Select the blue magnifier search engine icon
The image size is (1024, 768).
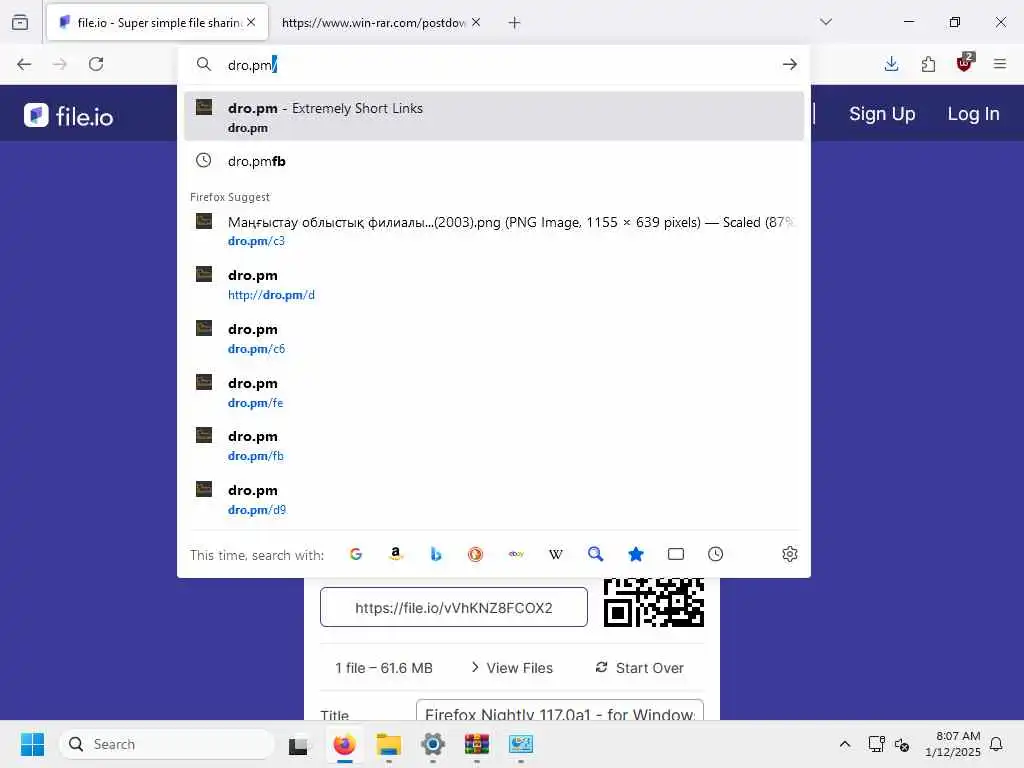point(596,554)
